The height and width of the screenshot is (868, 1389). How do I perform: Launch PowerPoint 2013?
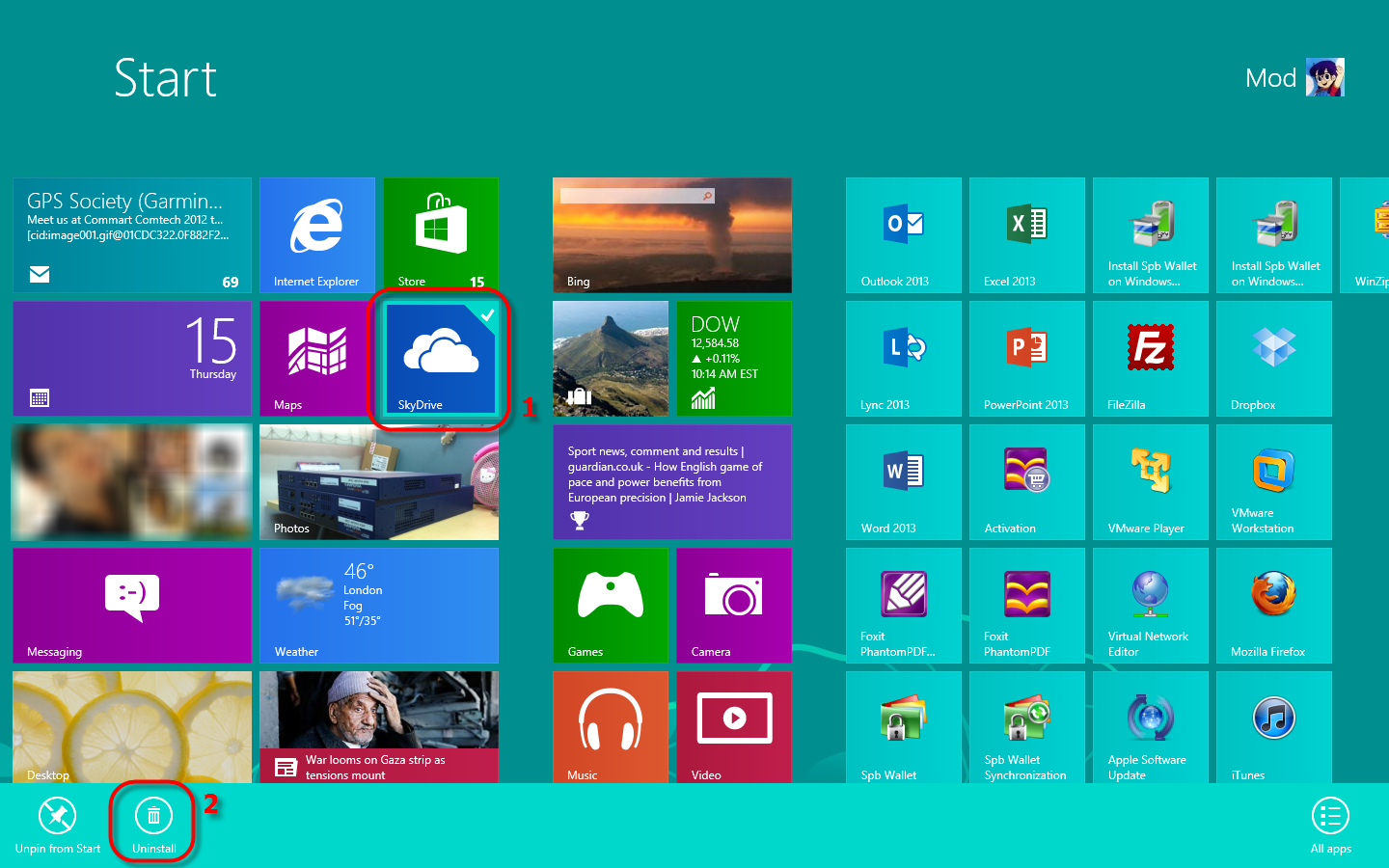pos(1027,359)
